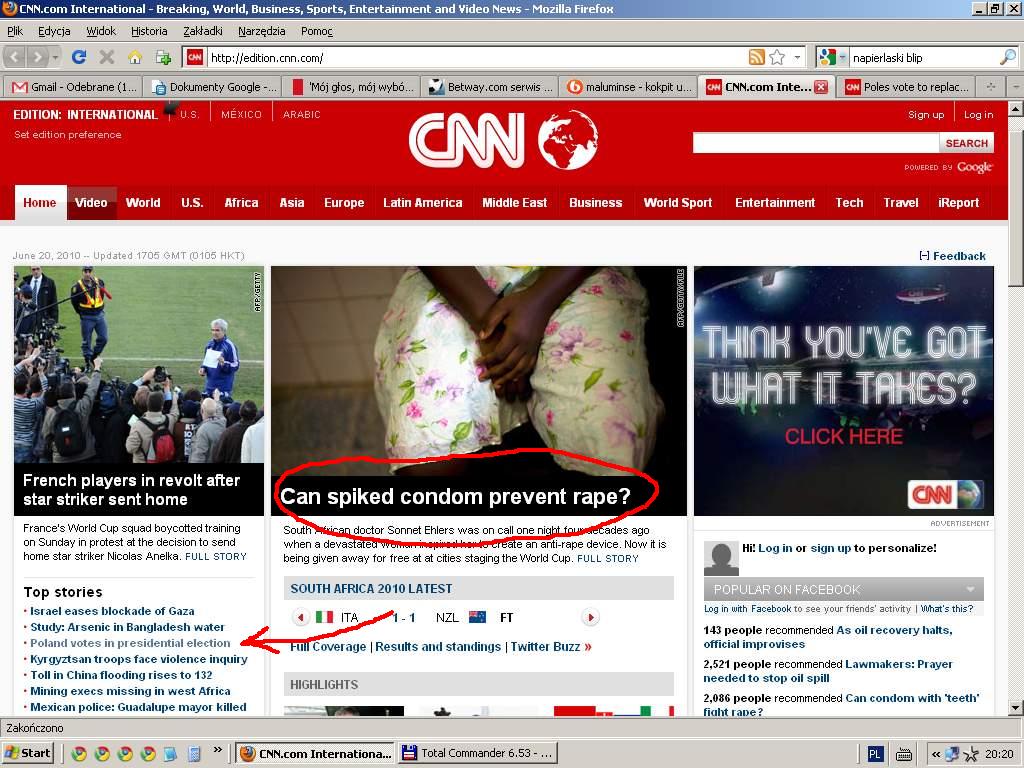The height and width of the screenshot is (768, 1024).
Task: Click the new tab toolbar icon with plus
Action: tap(163, 57)
